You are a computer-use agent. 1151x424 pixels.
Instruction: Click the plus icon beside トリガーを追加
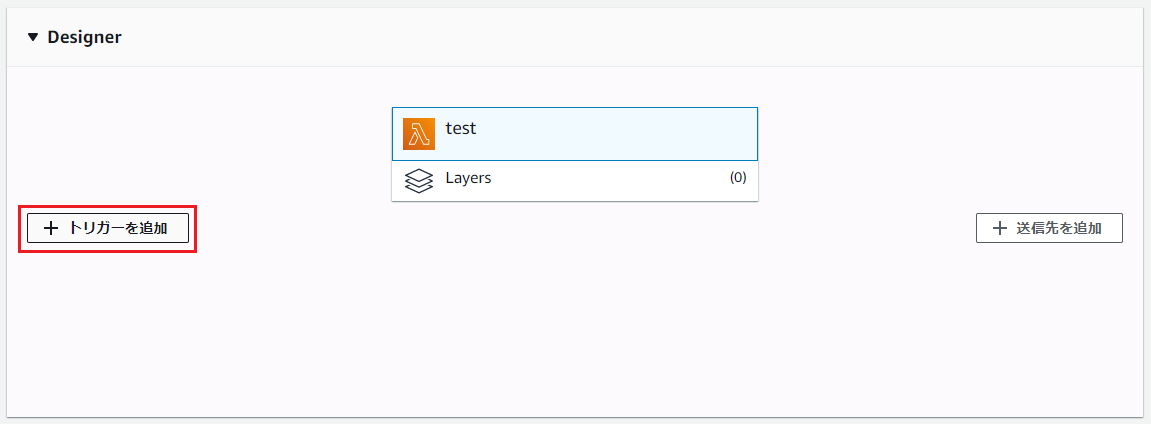click(52, 228)
